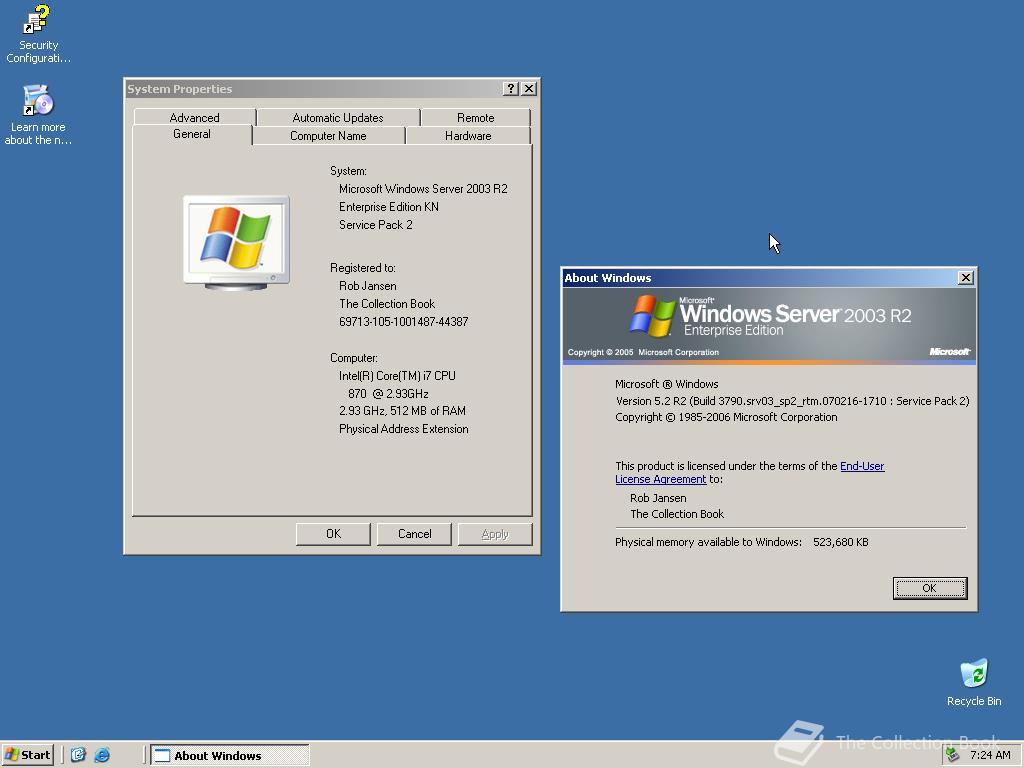Click the 'Physical Address Extension' text
The width and height of the screenshot is (1024, 768).
(x=404, y=429)
